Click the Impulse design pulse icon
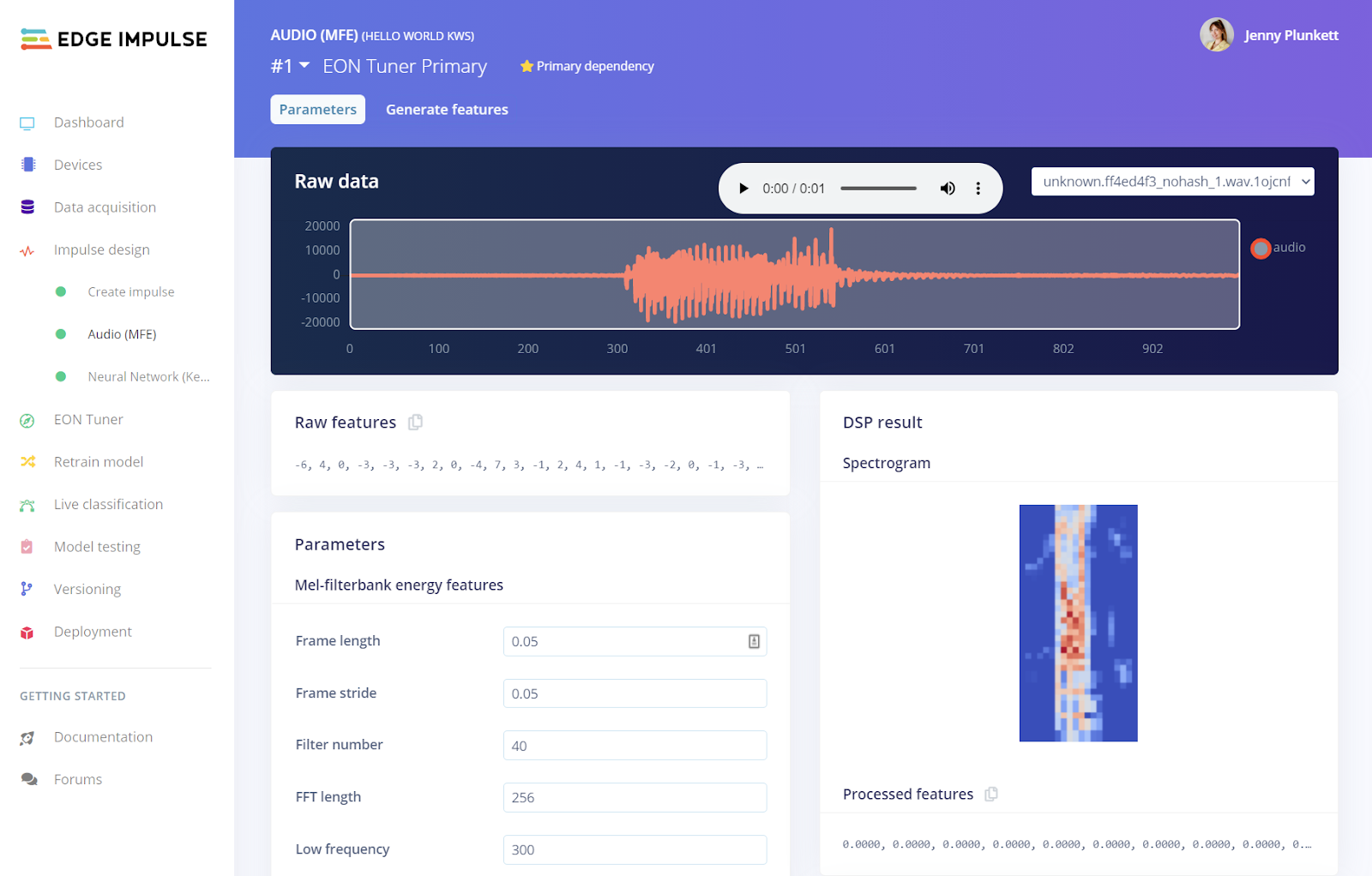This screenshot has height=876, width=1372. click(x=27, y=251)
